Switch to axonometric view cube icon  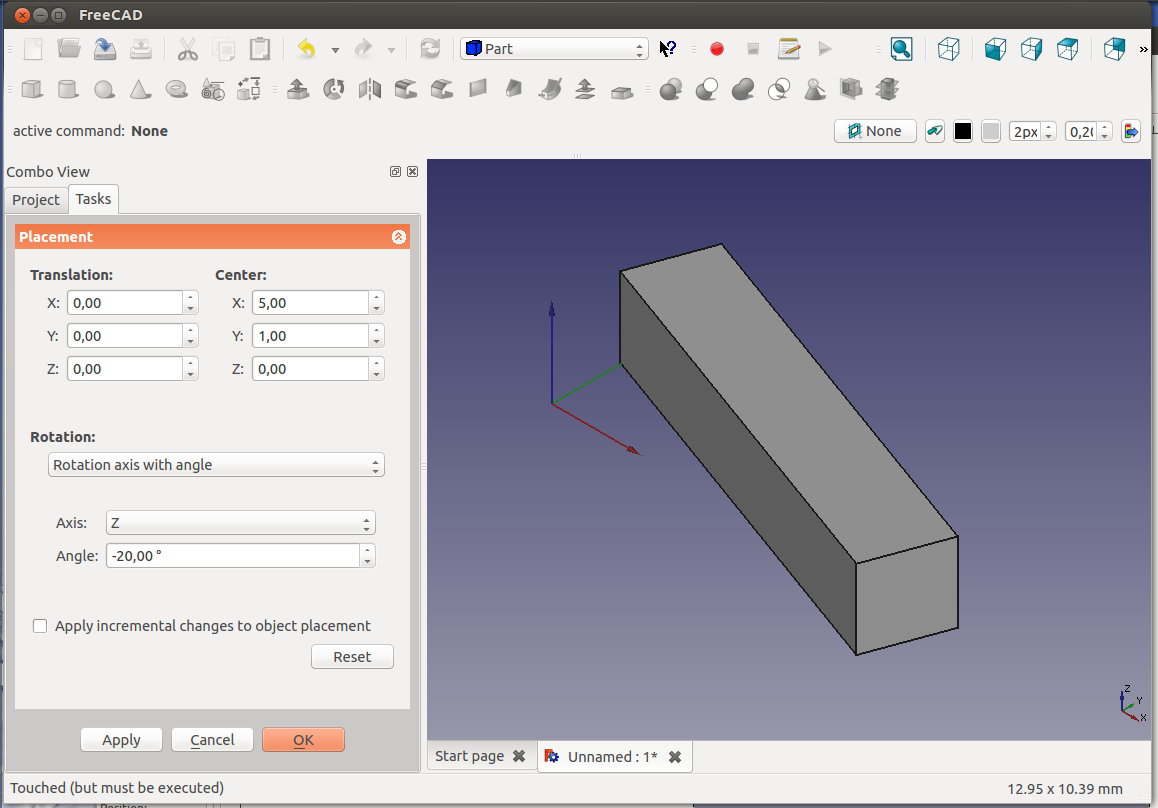click(948, 49)
